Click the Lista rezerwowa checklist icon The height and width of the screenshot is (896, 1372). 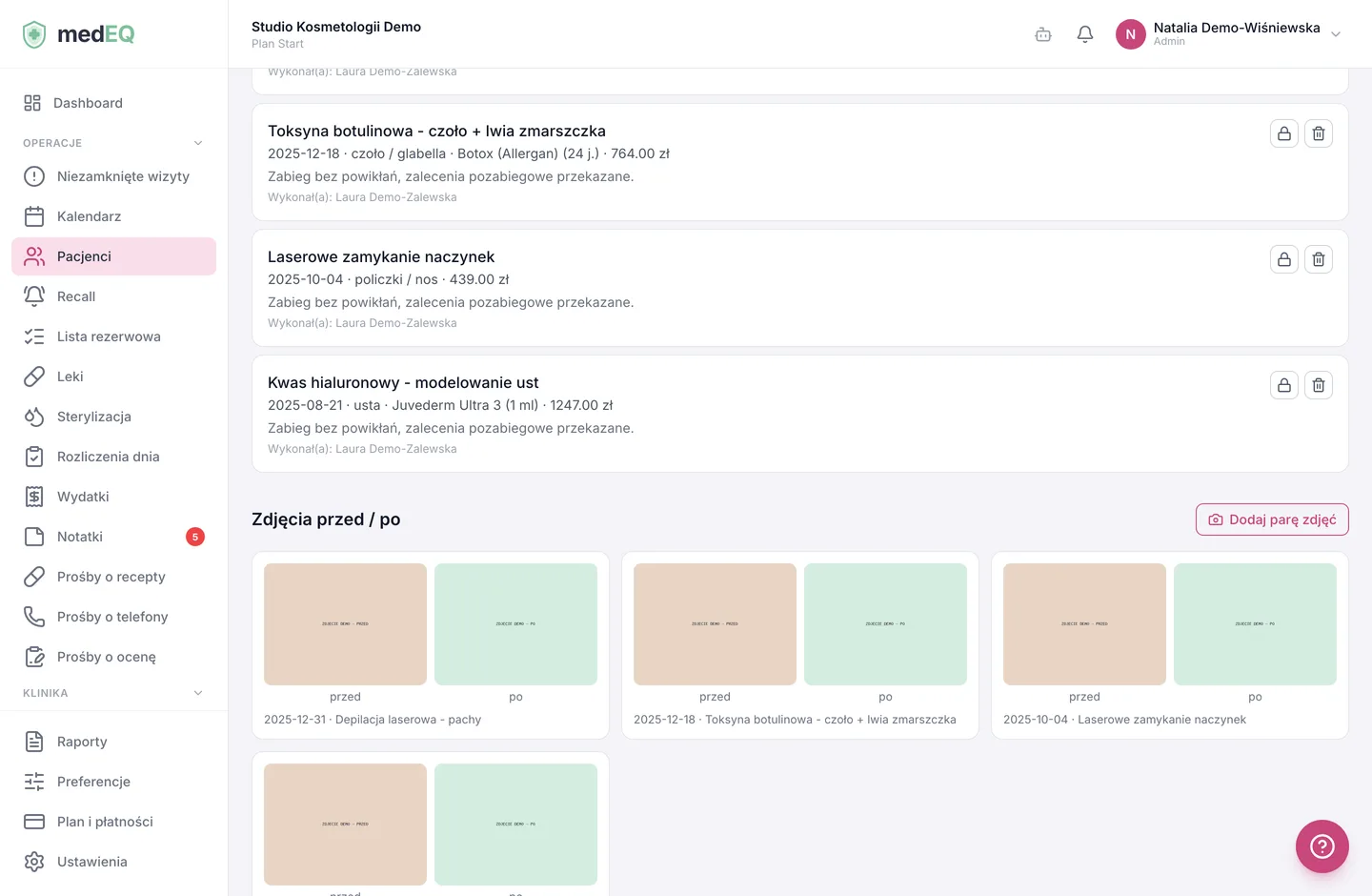point(34,336)
